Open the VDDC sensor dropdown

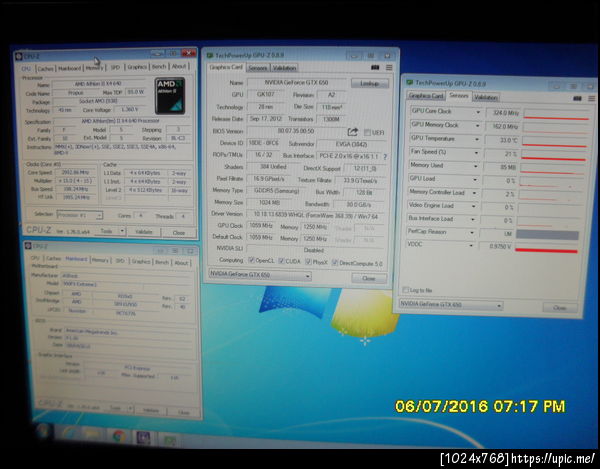[x=471, y=246]
